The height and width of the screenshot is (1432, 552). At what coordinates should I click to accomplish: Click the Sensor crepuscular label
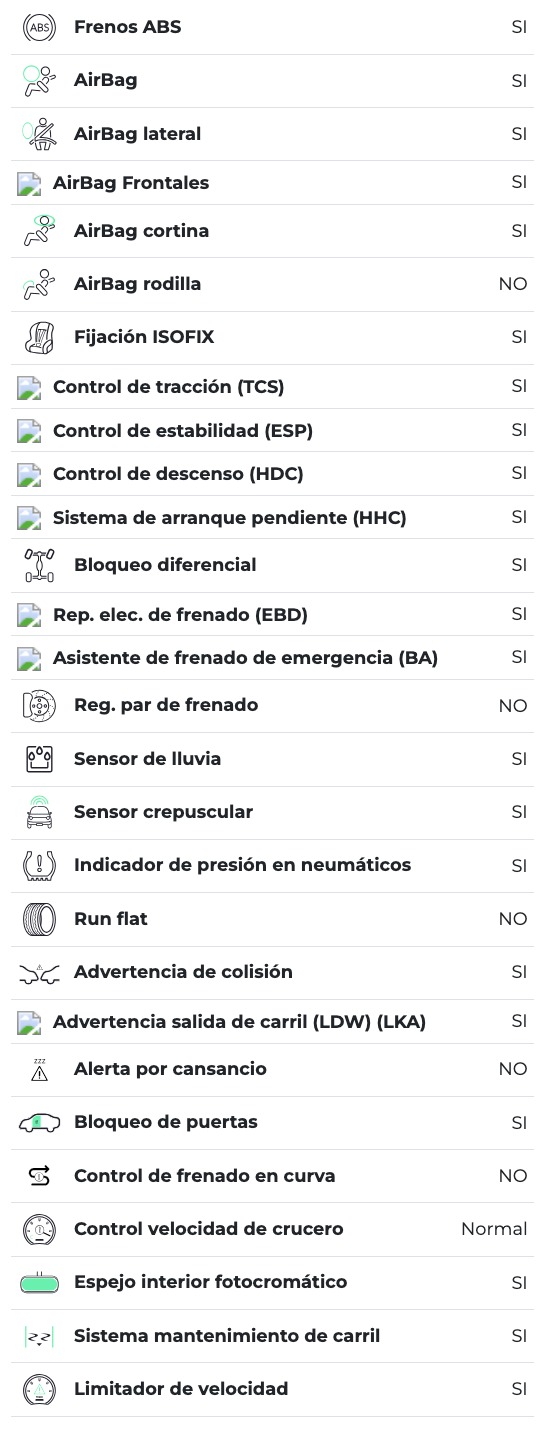[163, 812]
